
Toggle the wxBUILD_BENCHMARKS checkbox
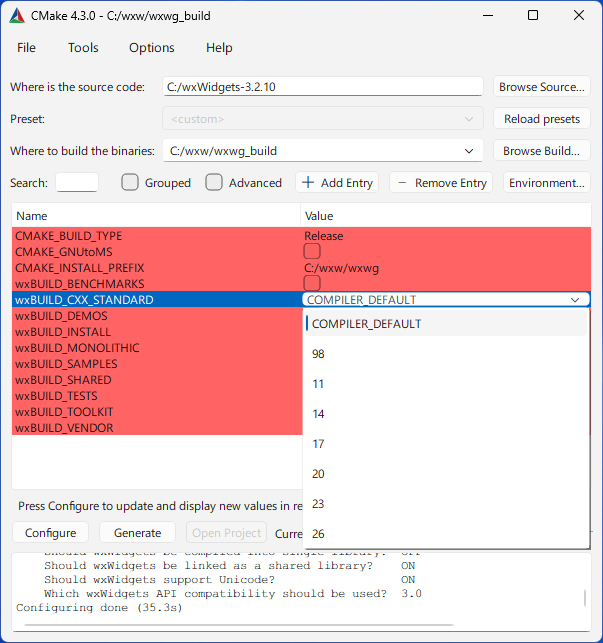312,283
